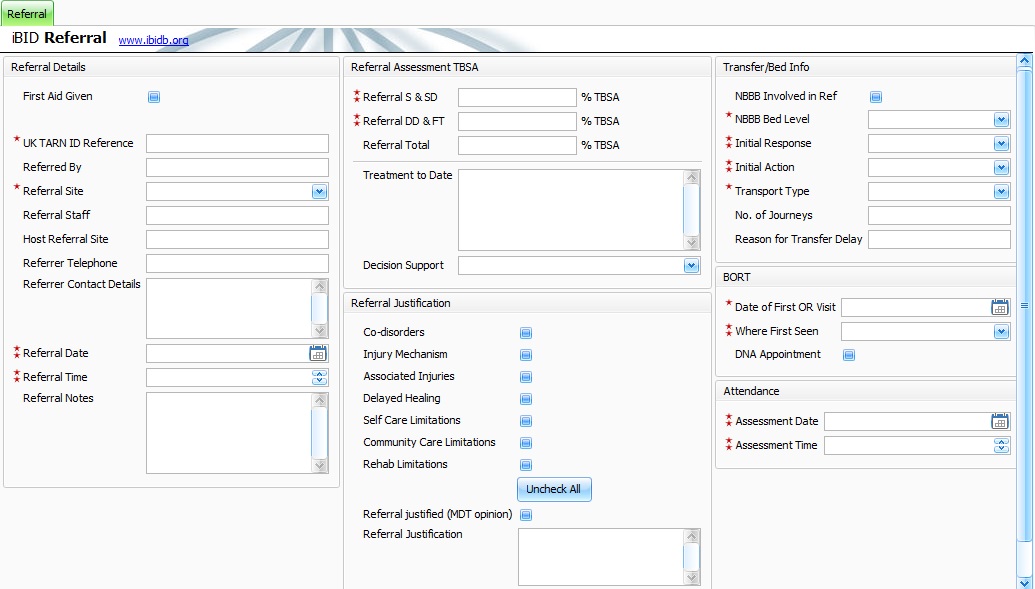Open the Where First Seen dropdown
1035x589 pixels.
[1001, 331]
